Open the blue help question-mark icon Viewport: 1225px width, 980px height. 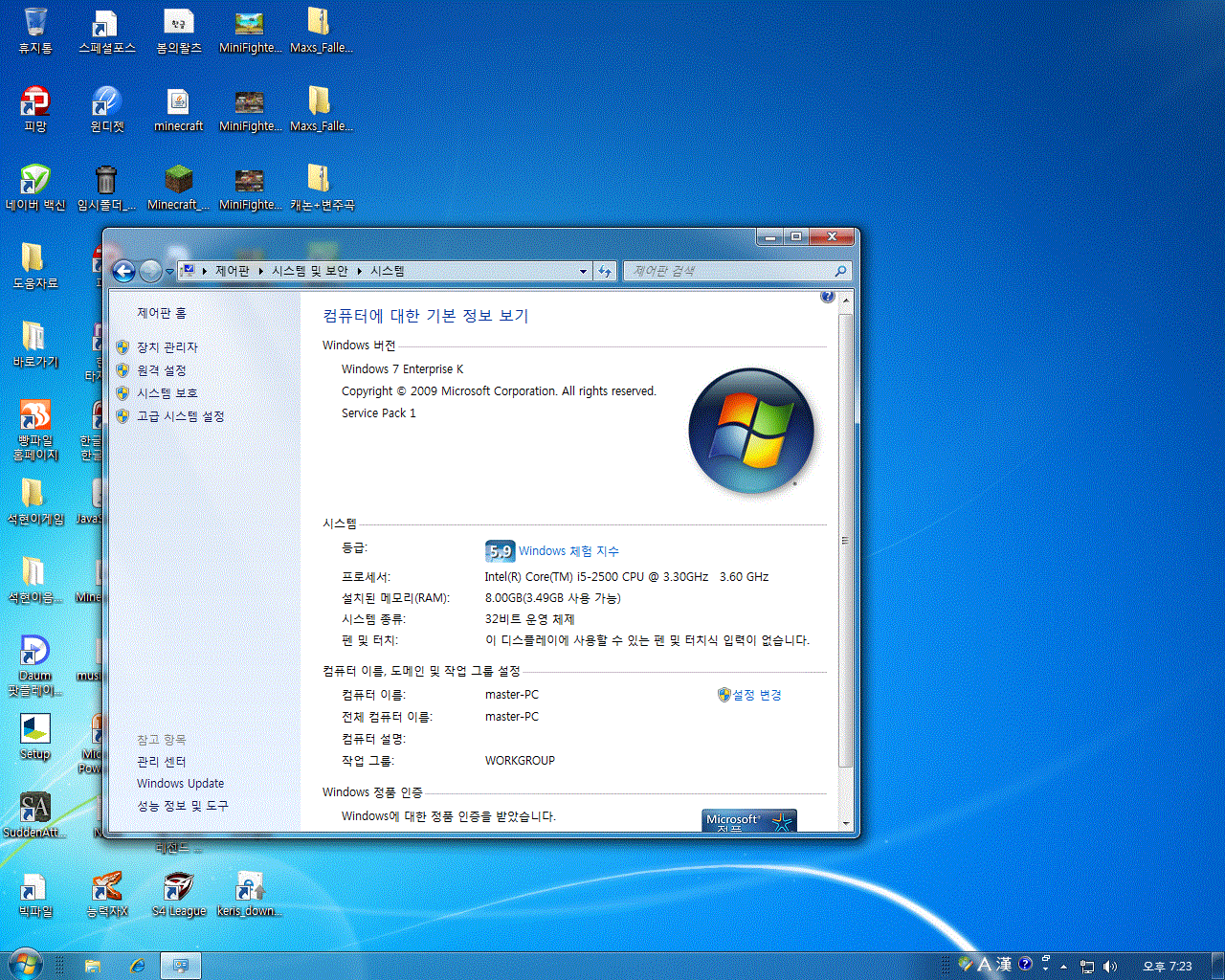point(828,297)
